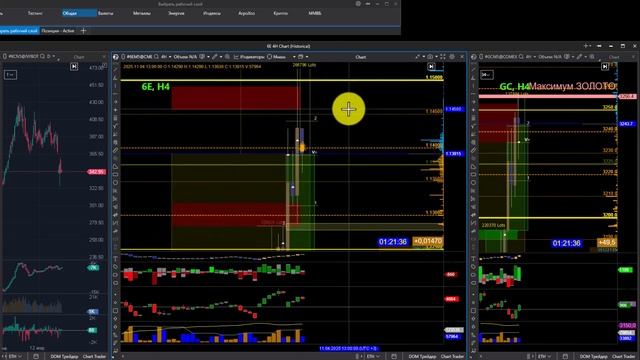This screenshot has height=360, width=640.
Task: Click Объем N/A in the GC chart toolbar
Action: point(550,57)
